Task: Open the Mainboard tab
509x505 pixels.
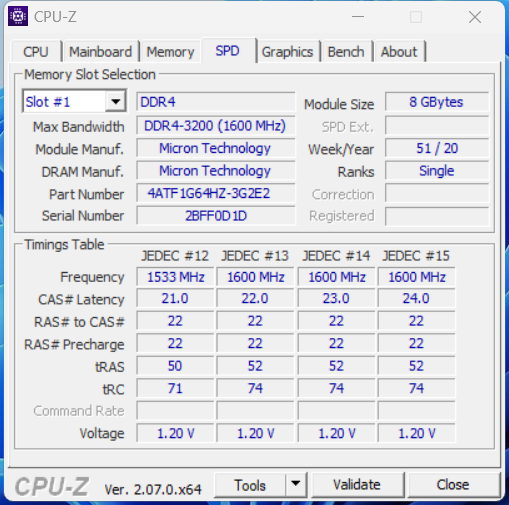Action: click(x=100, y=52)
